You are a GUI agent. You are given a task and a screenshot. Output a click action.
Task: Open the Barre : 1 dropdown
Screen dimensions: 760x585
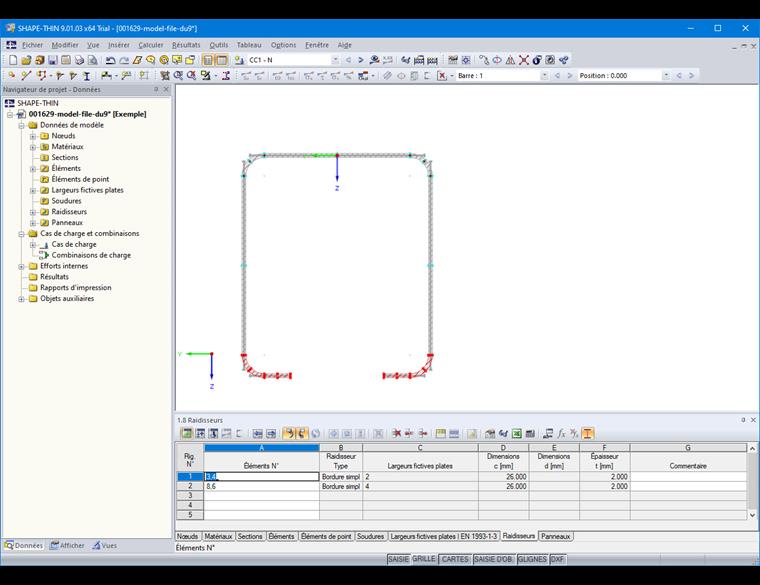pos(544,76)
